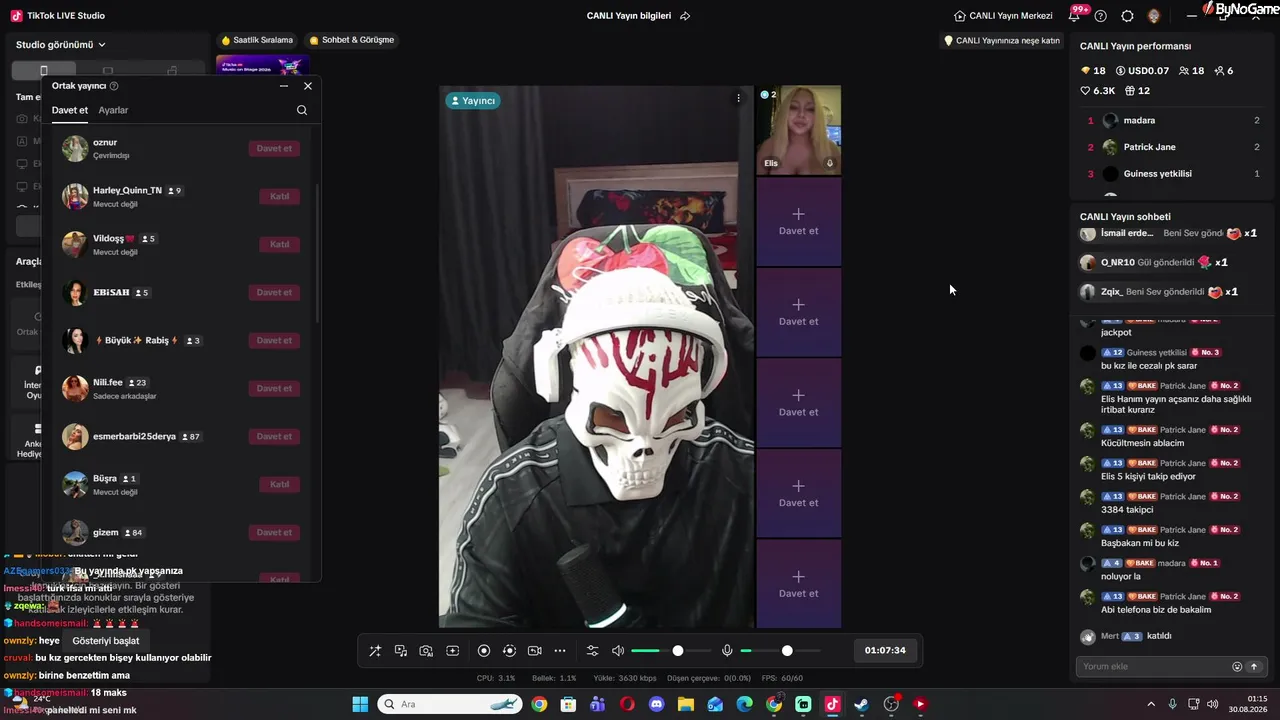
Task: Click the help icon beside Ortak yayıncı
Action: 114,86
